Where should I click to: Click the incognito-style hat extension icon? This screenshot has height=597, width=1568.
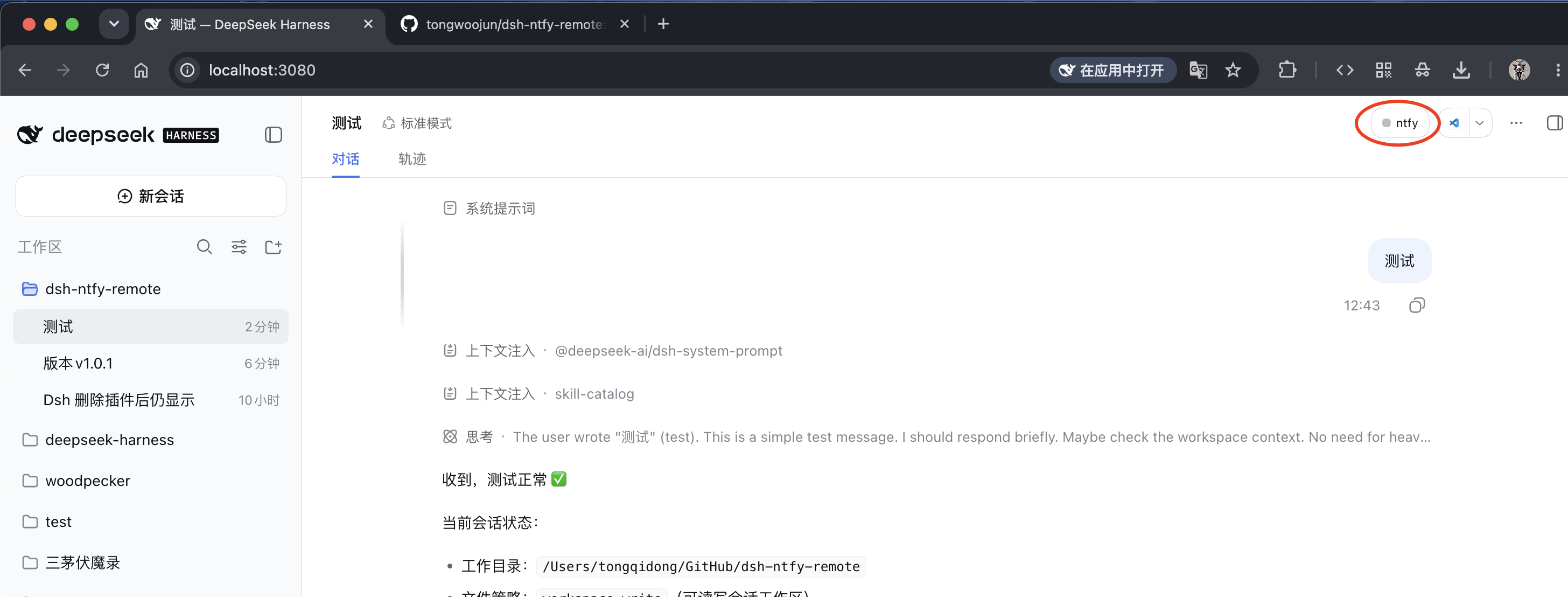tap(1422, 70)
